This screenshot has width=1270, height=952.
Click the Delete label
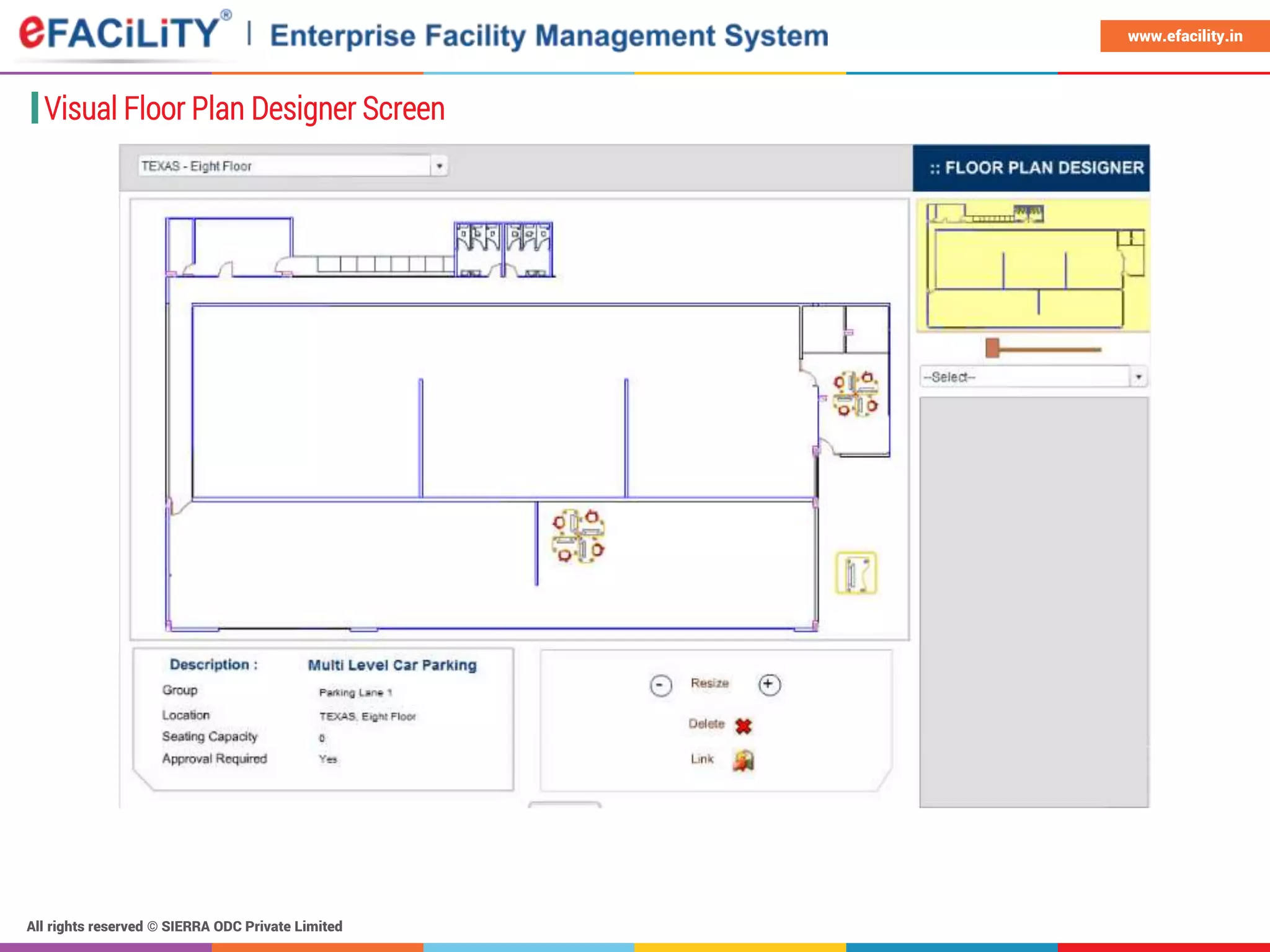pyautogui.click(x=706, y=724)
